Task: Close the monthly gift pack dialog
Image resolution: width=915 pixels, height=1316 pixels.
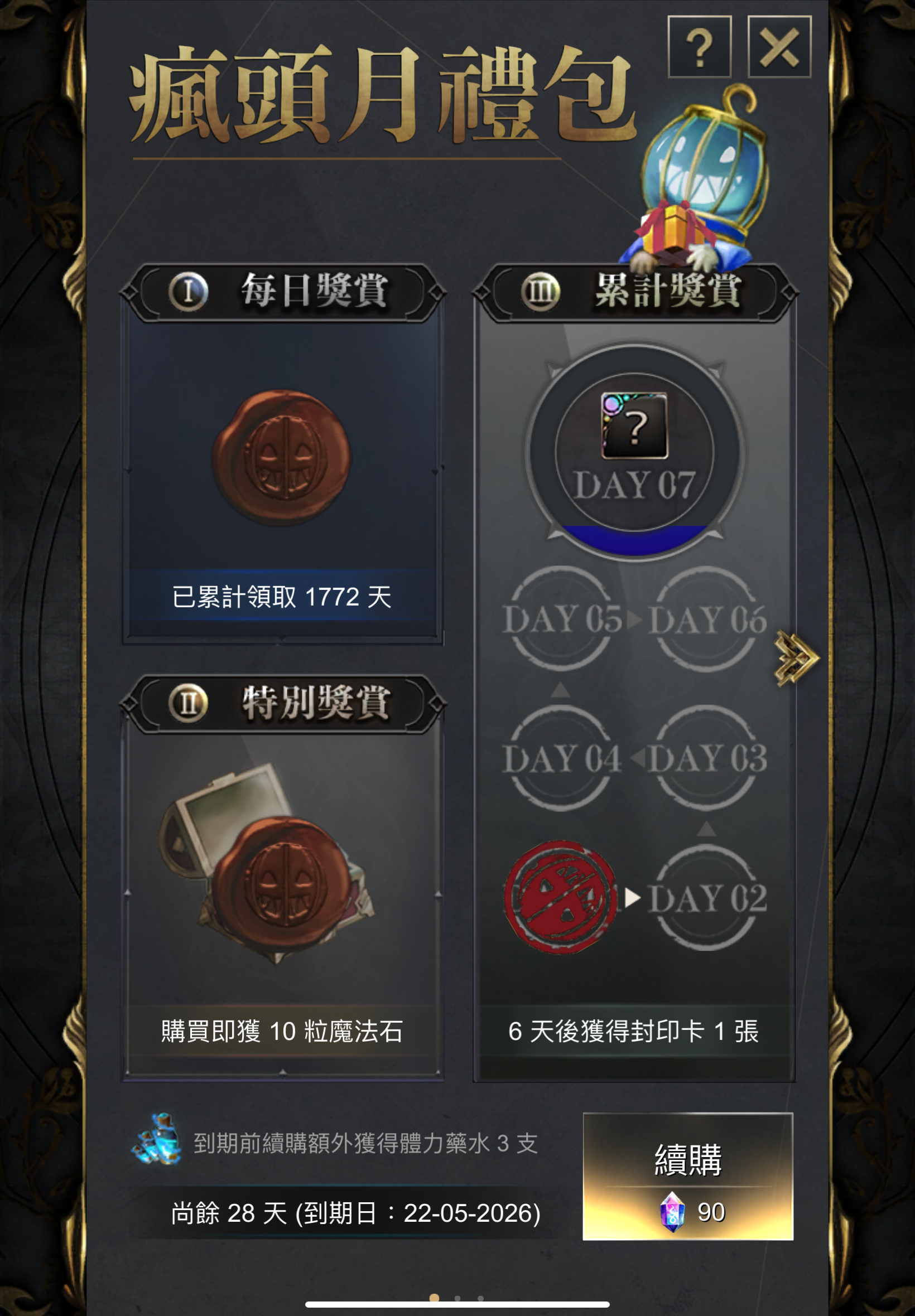Action: 779,46
